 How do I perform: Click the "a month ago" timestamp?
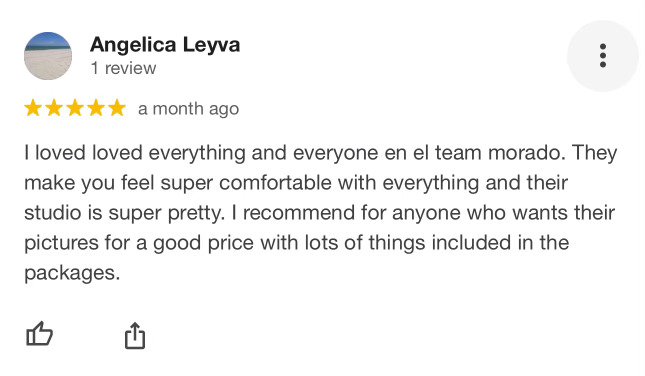click(188, 109)
